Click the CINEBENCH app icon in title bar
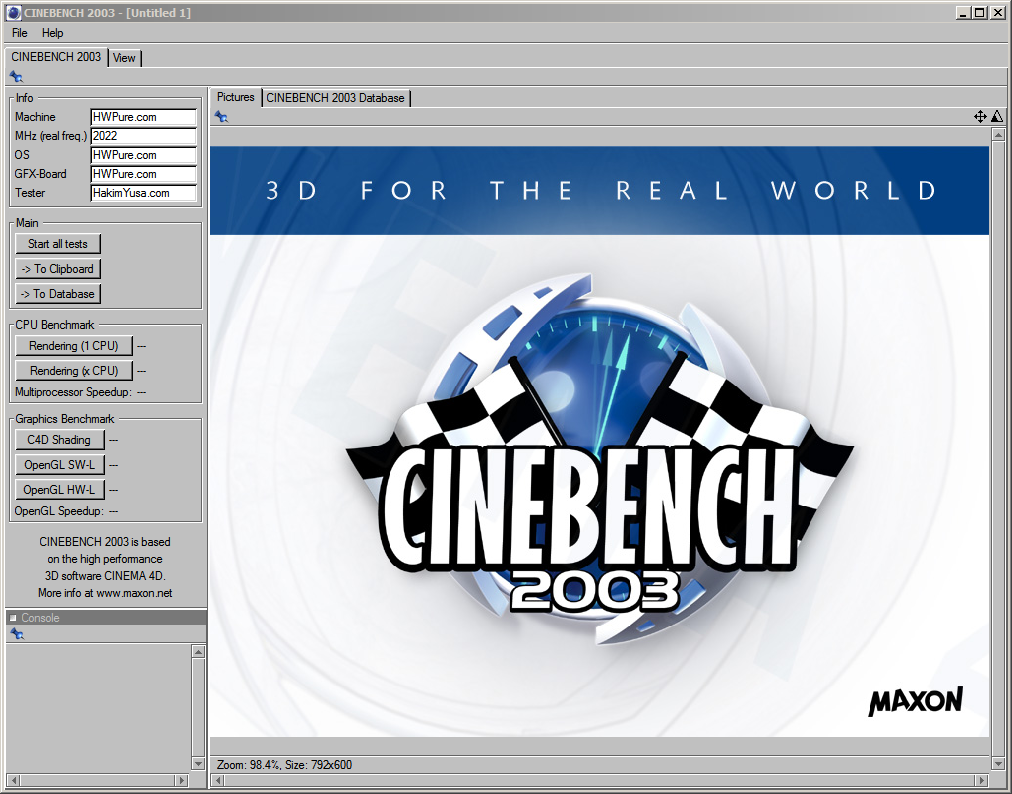 pyautogui.click(x=13, y=12)
